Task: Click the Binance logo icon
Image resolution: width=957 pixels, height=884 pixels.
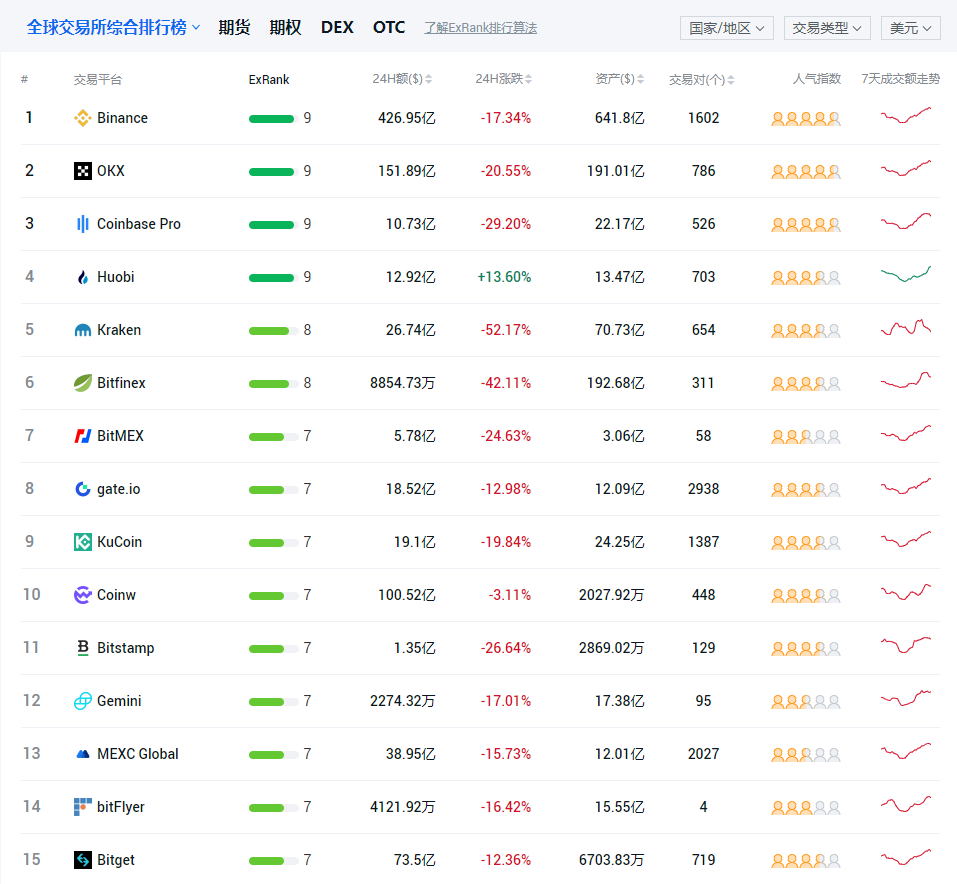Action: pyautogui.click(x=82, y=118)
